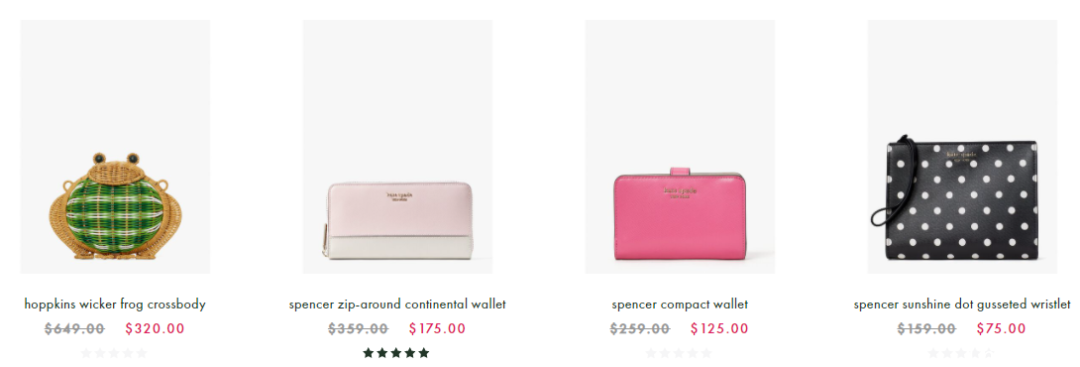Click the five-star rating under continental wallet

(396, 353)
